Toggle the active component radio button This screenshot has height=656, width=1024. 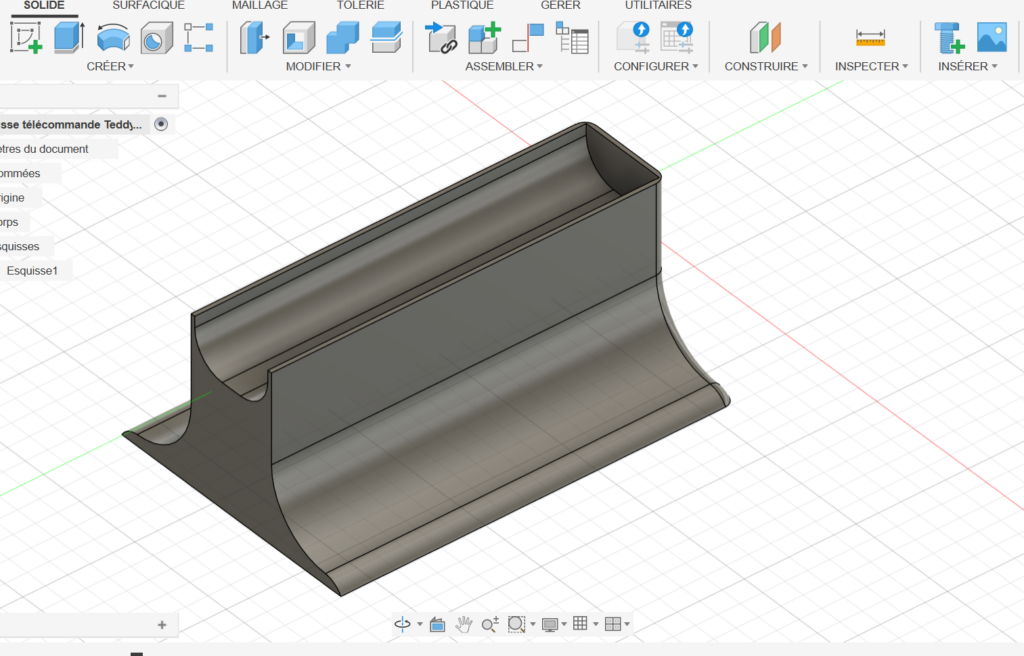[162, 124]
